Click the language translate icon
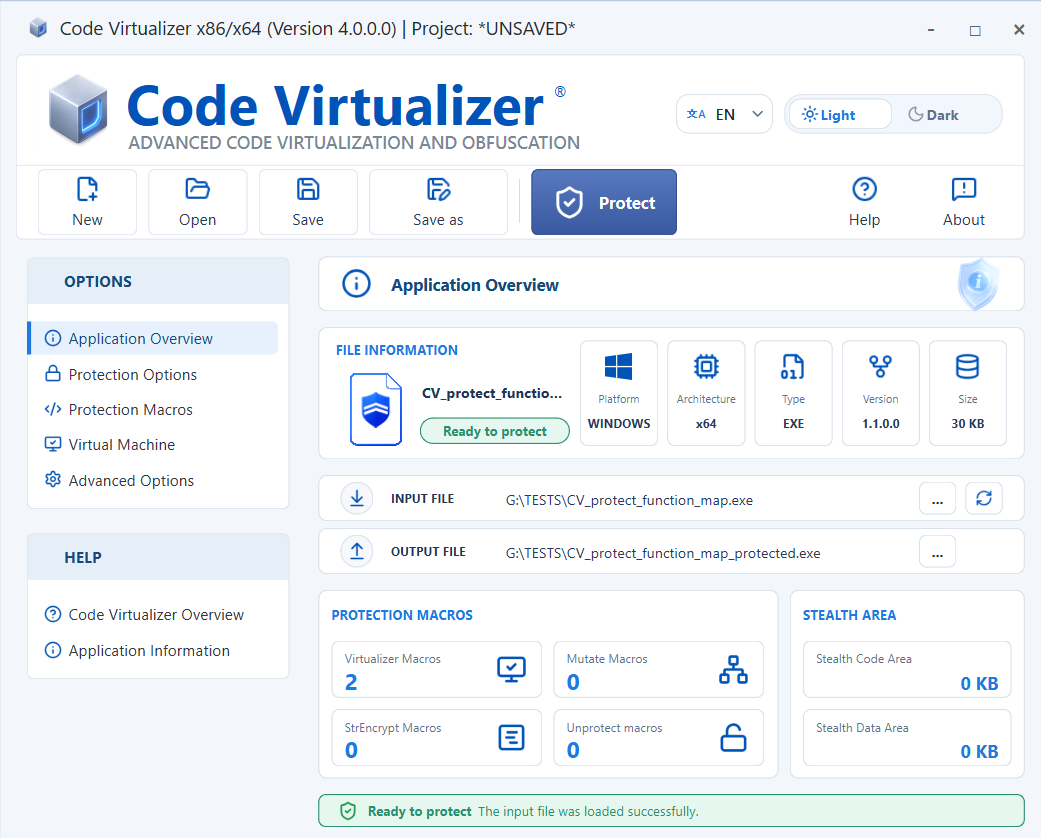 tap(696, 114)
